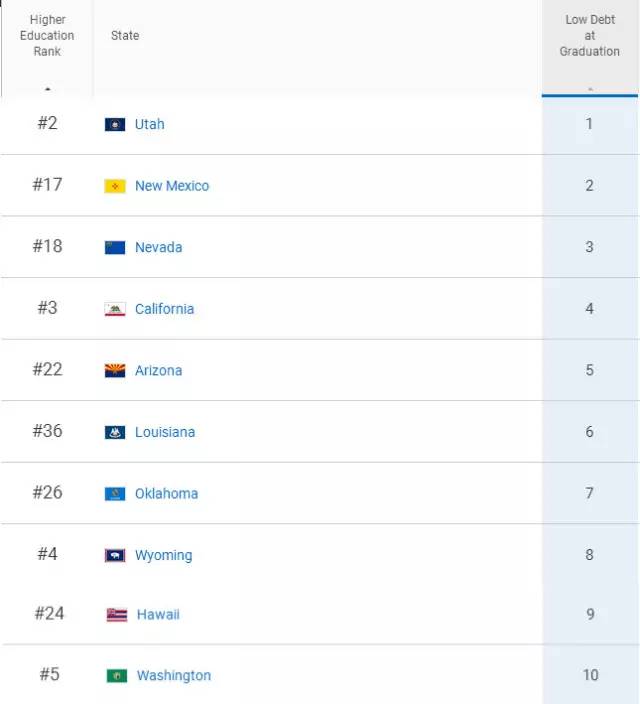Click the Washington flag icon
Viewport: 640px width, 704px height.
click(117, 675)
